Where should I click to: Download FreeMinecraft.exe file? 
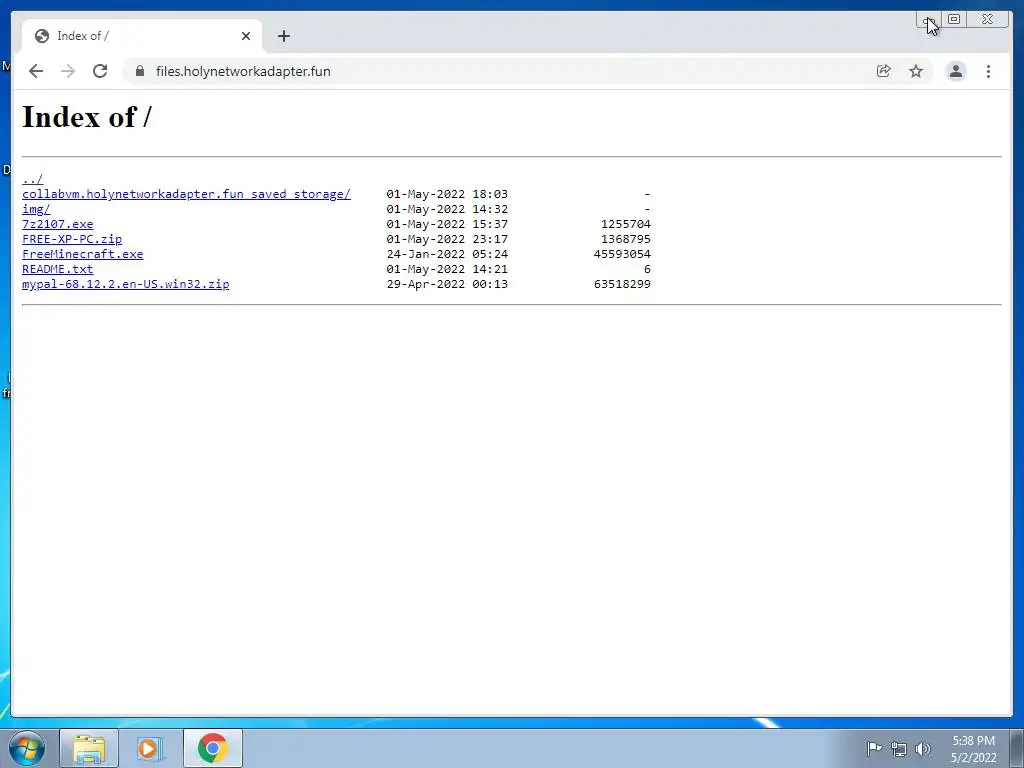tap(82, 254)
